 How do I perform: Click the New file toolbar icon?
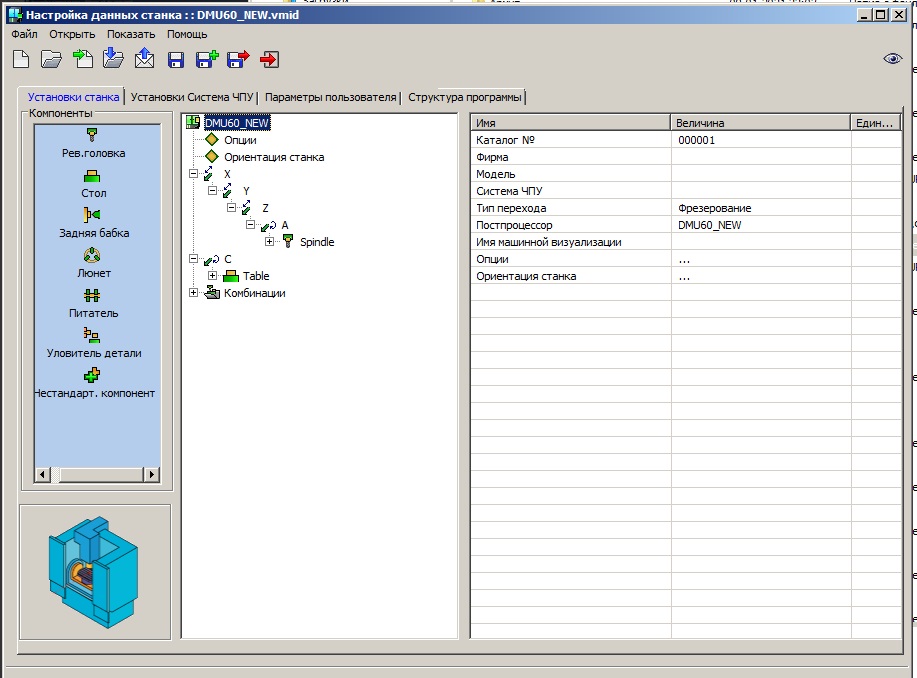[21, 59]
